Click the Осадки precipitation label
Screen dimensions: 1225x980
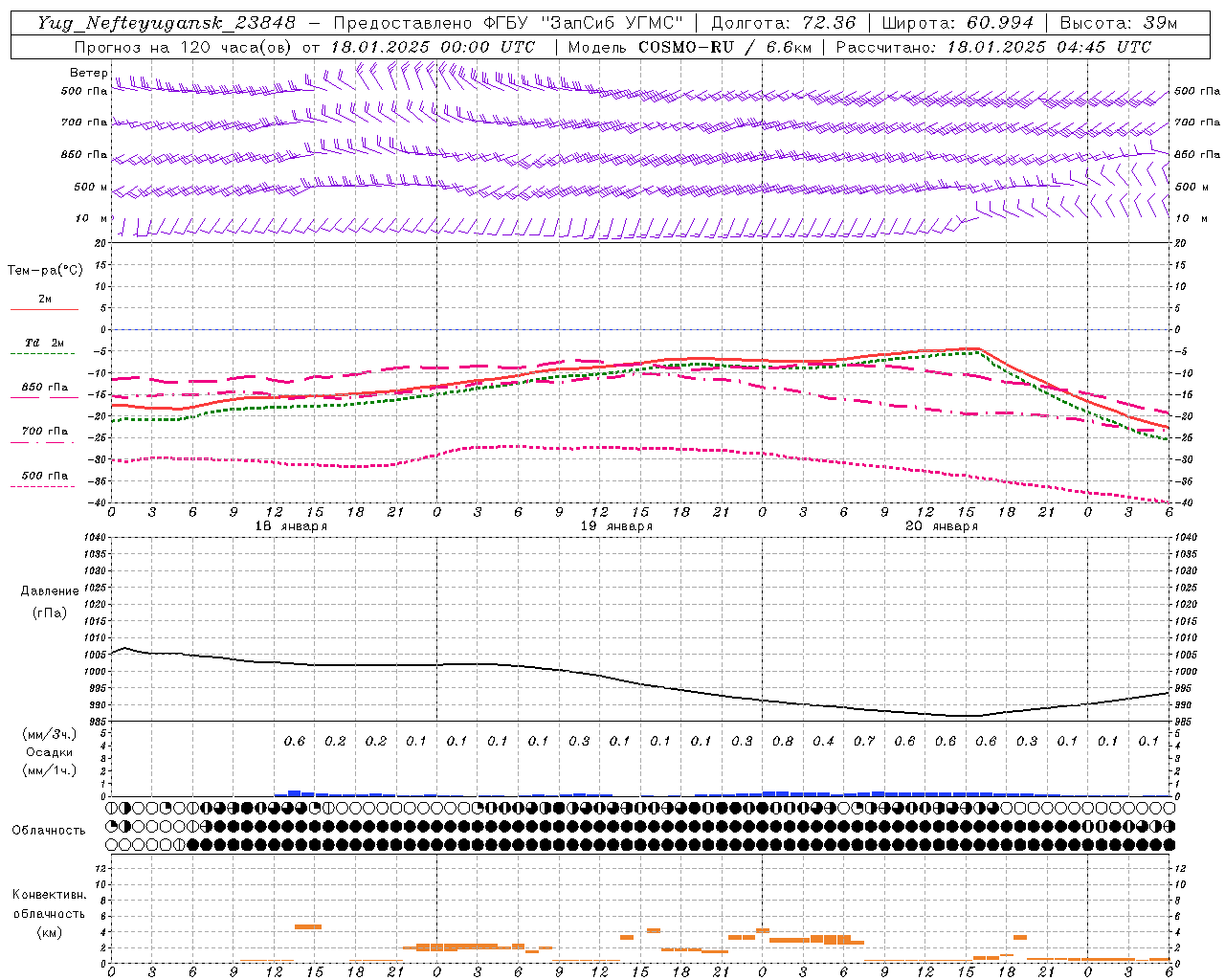pos(50,752)
